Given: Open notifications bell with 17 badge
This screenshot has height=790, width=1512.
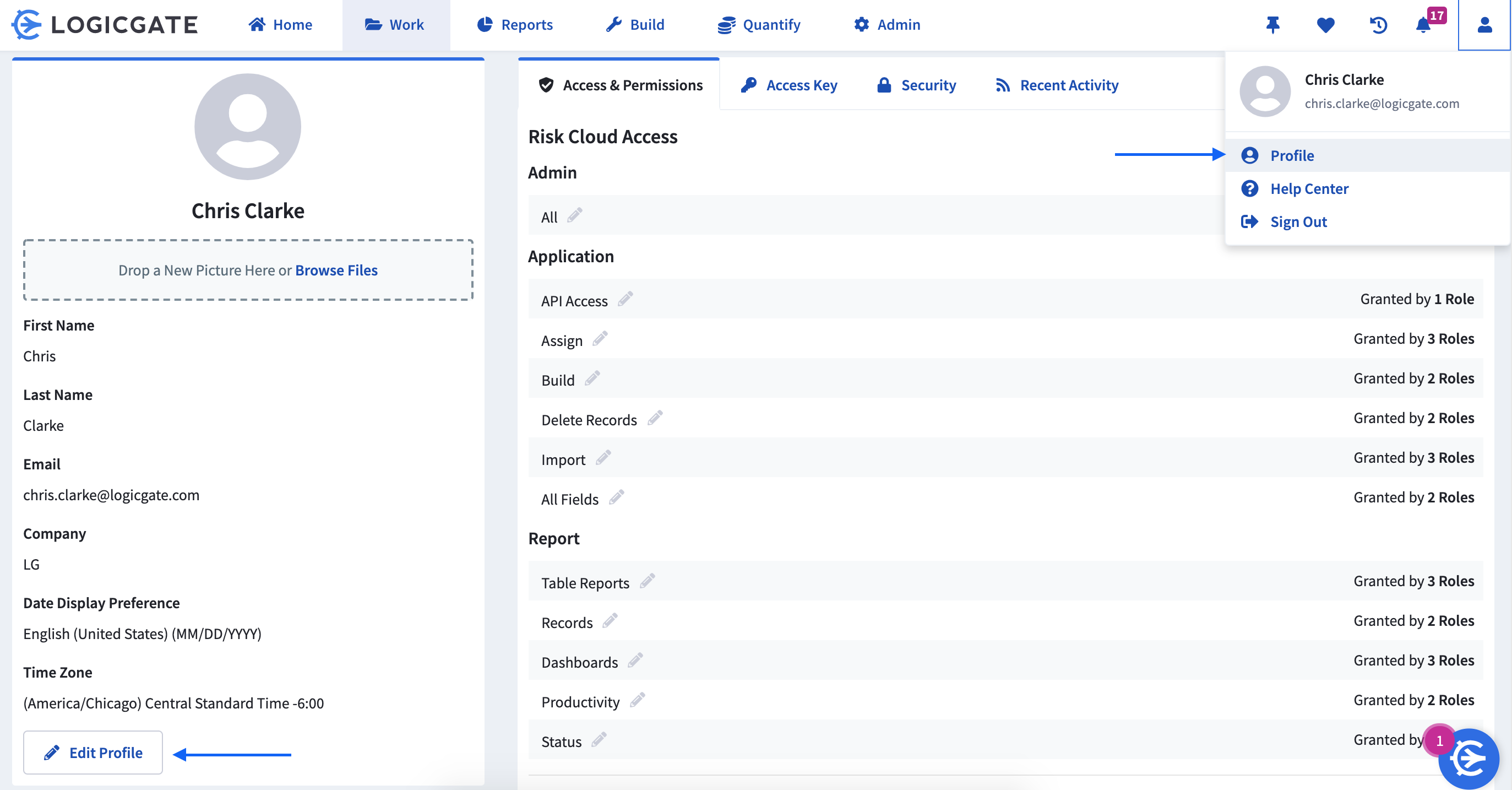Looking at the screenshot, I should point(1423,25).
